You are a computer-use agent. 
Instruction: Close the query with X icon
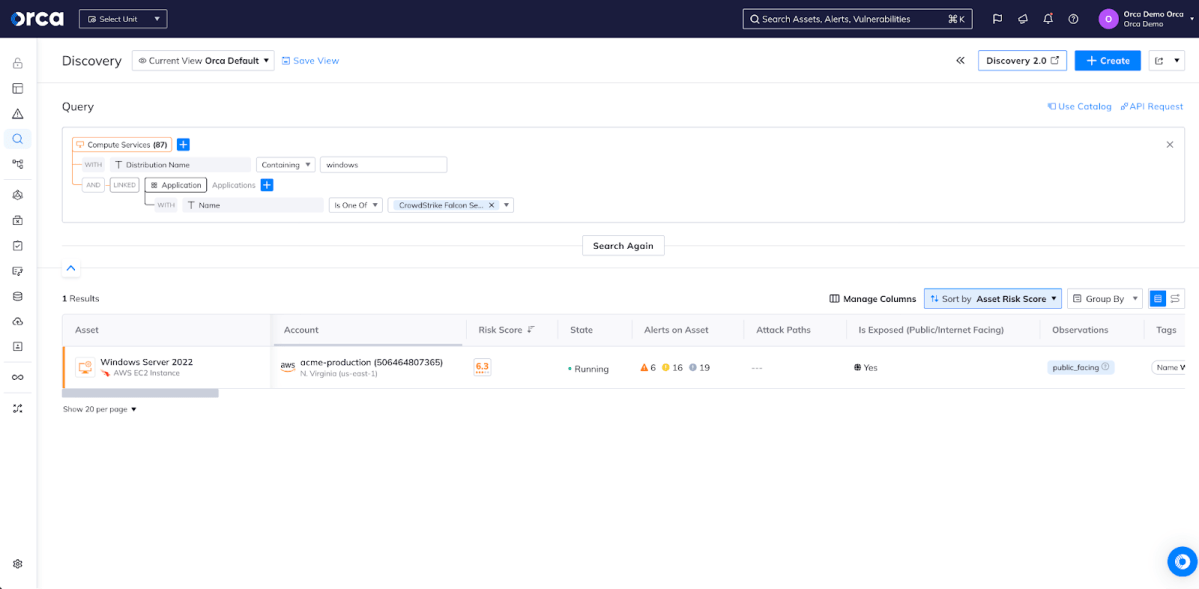1169,145
